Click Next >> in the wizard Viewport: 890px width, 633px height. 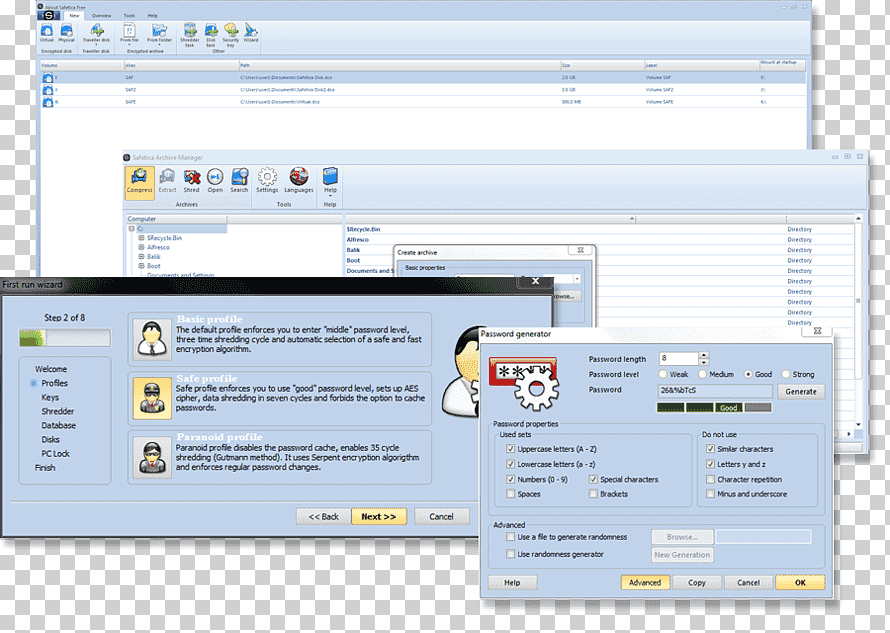pyautogui.click(x=379, y=517)
